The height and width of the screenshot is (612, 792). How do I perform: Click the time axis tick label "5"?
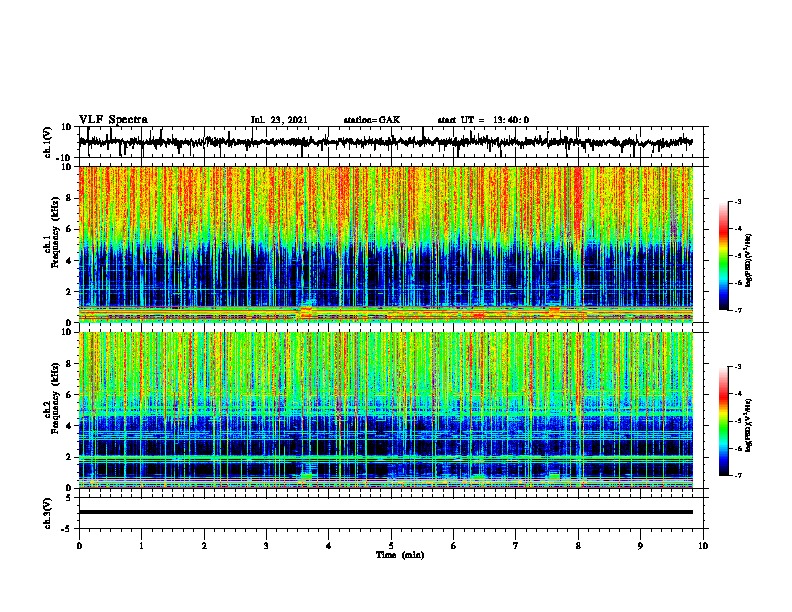[391, 546]
